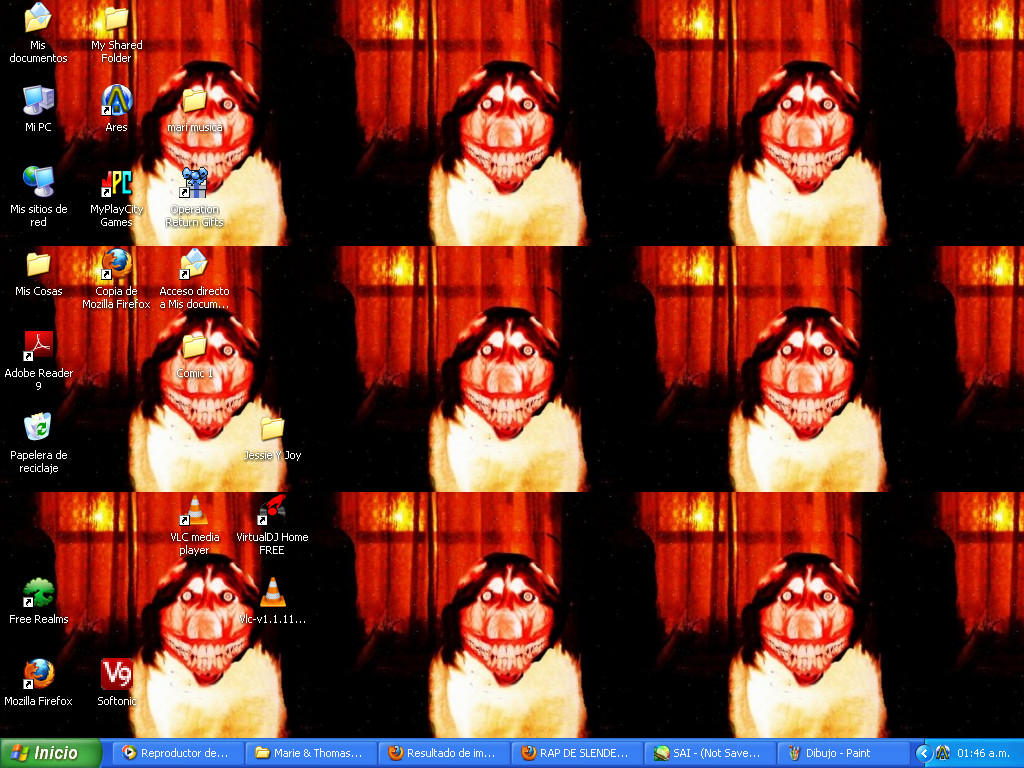Image resolution: width=1024 pixels, height=768 pixels.
Task: Launch Mozilla Firefox desktop shortcut
Action: click(x=38, y=683)
